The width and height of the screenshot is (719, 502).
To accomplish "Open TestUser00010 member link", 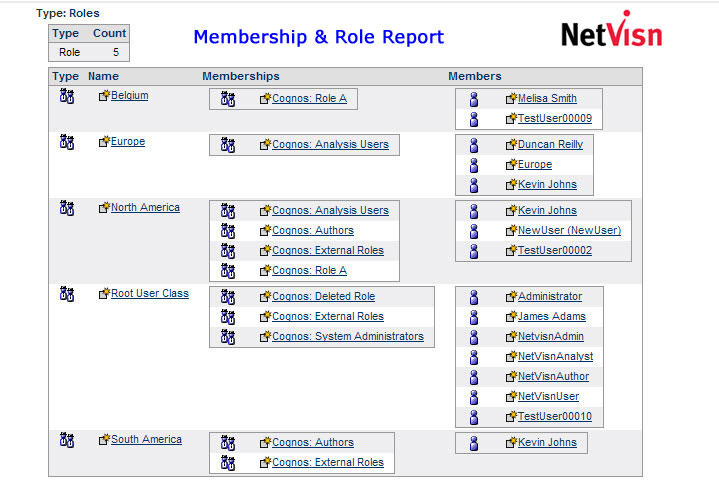I will coord(555,416).
